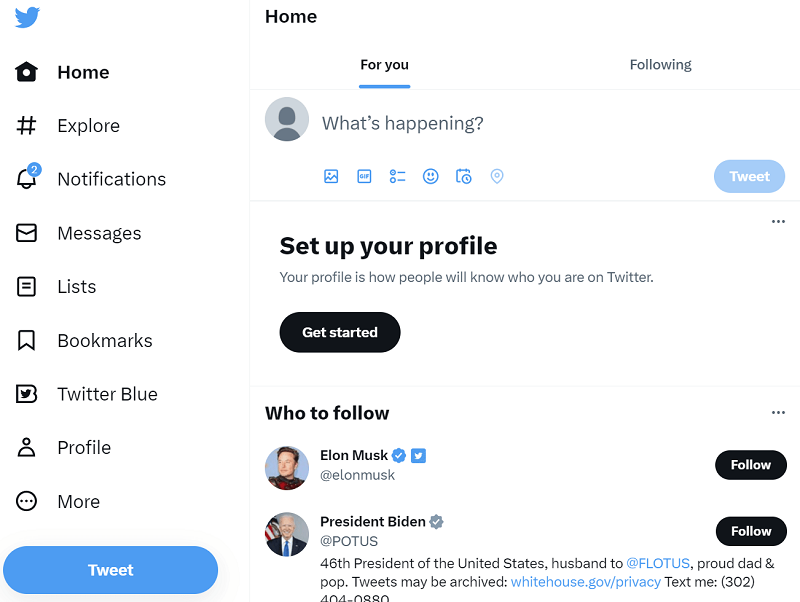
Task: Open options for Who to follow
Action: tap(778, 412)
